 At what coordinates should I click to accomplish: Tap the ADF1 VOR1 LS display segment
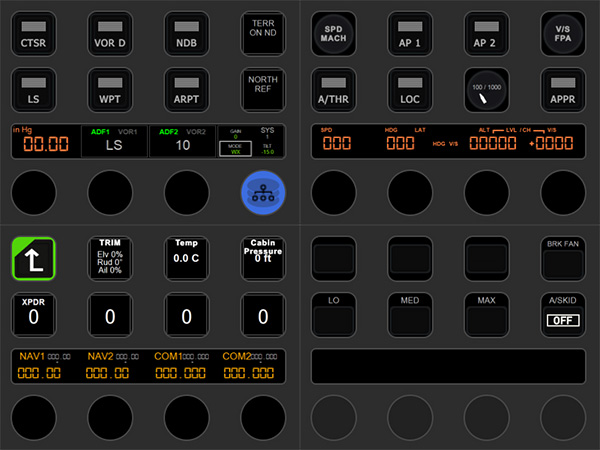114,141
